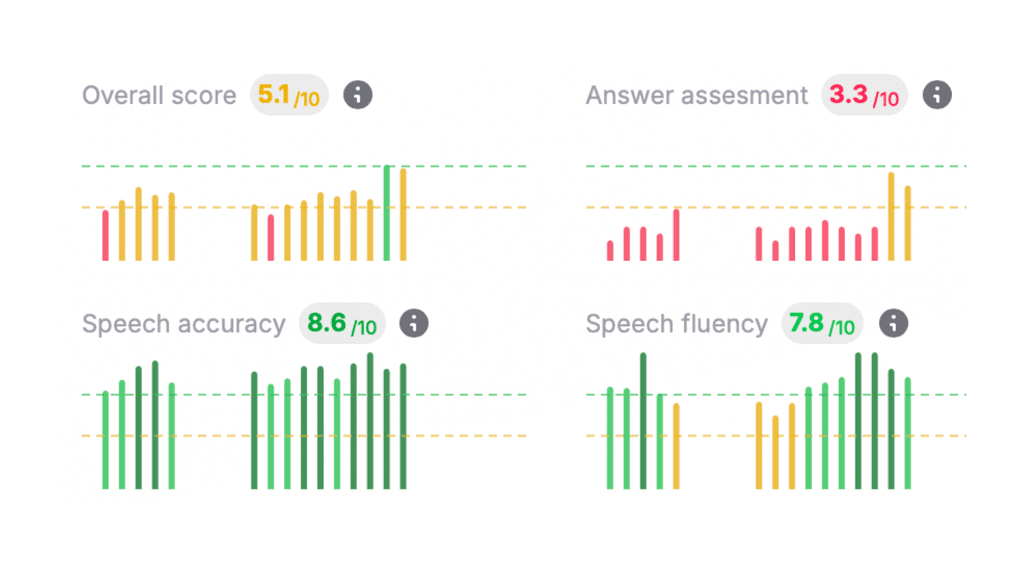
Task: Select the 8.6/10 speech accuracy badge
Action: click(342, 323)
